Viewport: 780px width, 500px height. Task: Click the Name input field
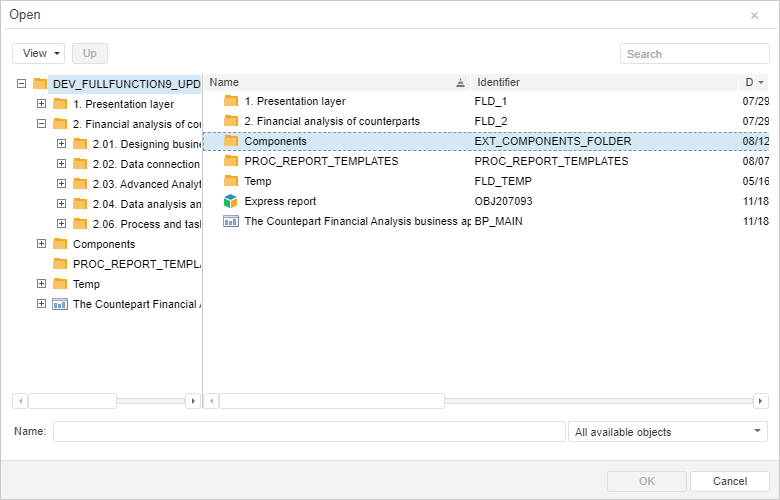click(x=309, y=432)
